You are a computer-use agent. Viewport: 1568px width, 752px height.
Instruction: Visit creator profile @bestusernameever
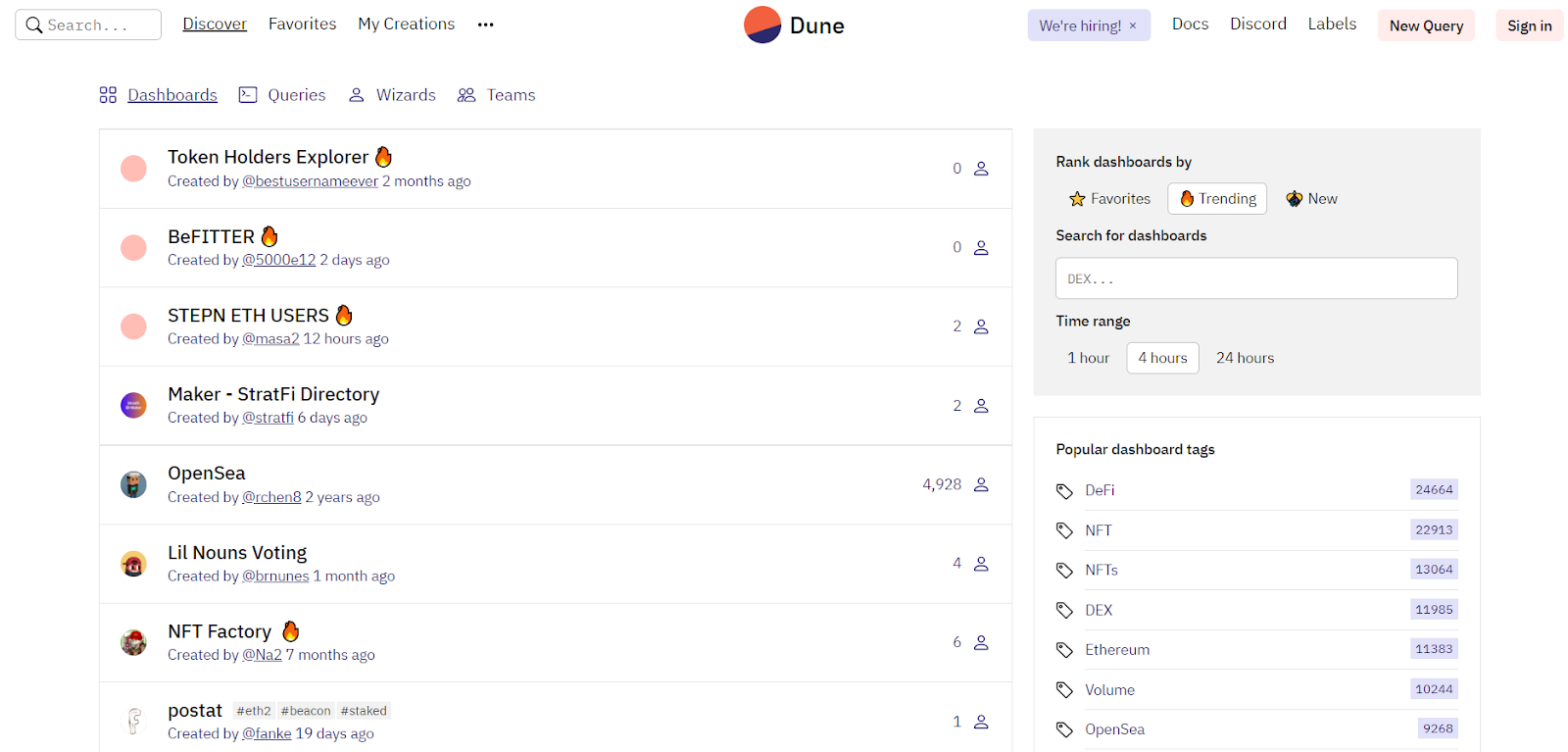[x=310, y=181]
